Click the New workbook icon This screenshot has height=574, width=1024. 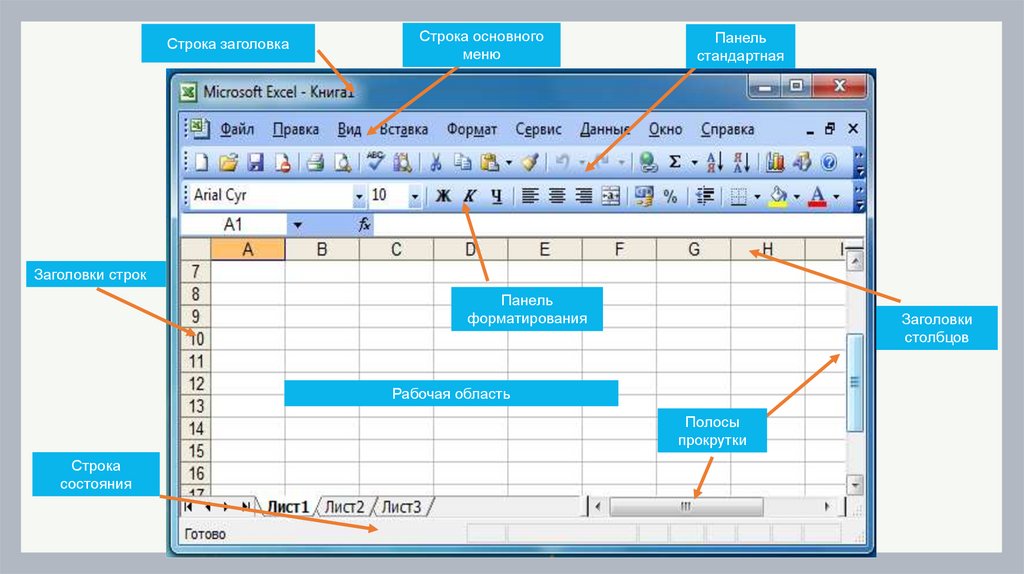[x=202, y=162]
